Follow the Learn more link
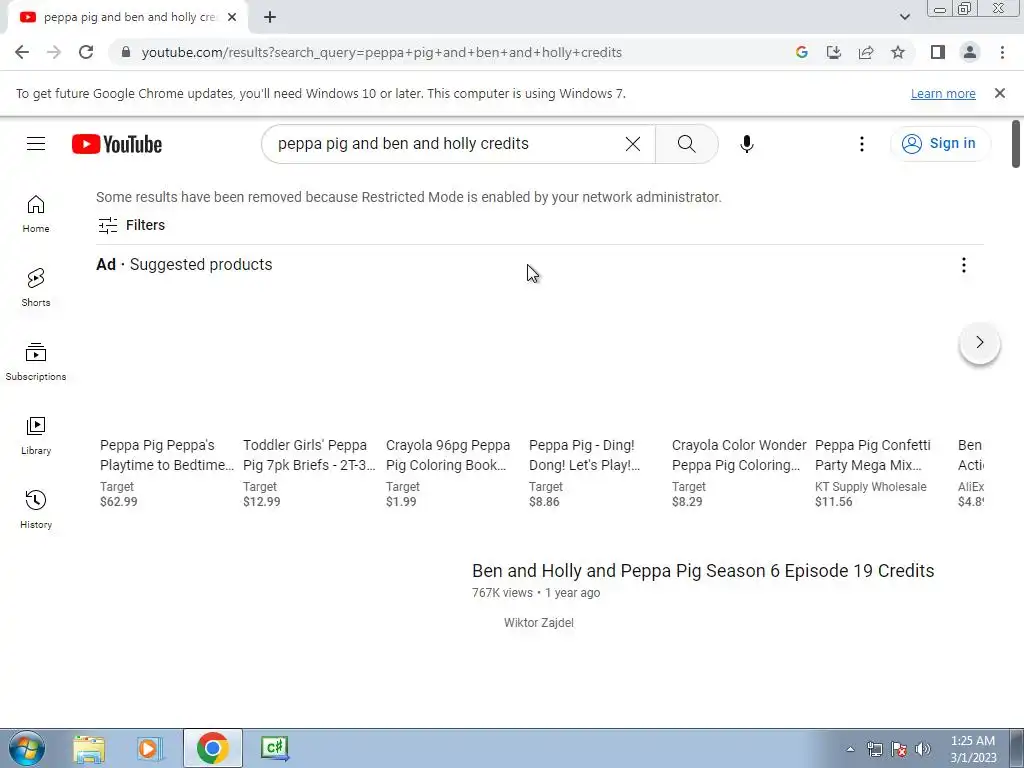The image size is (1024, 768). point(943,94)
